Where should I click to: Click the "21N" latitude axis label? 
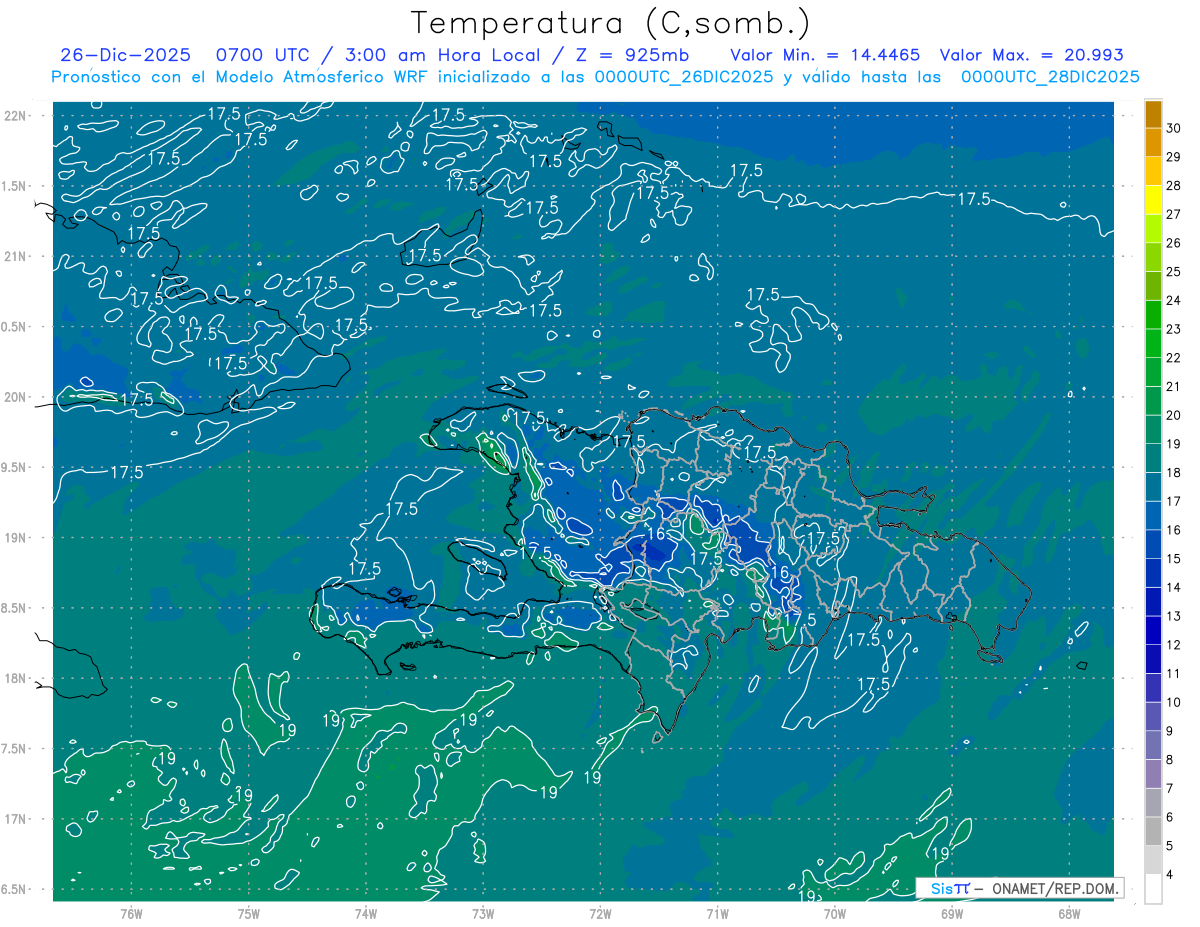tap(17, 257)
